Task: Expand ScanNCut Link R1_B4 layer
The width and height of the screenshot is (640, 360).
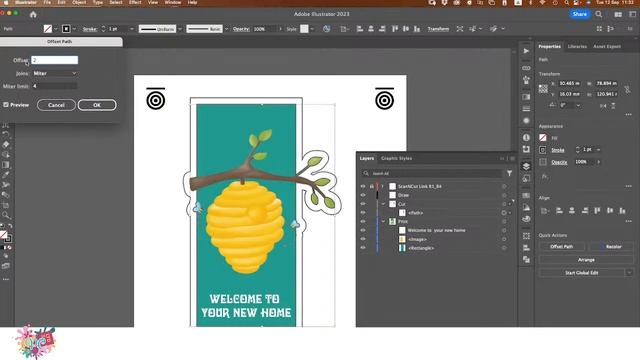Action: [383, 186]
